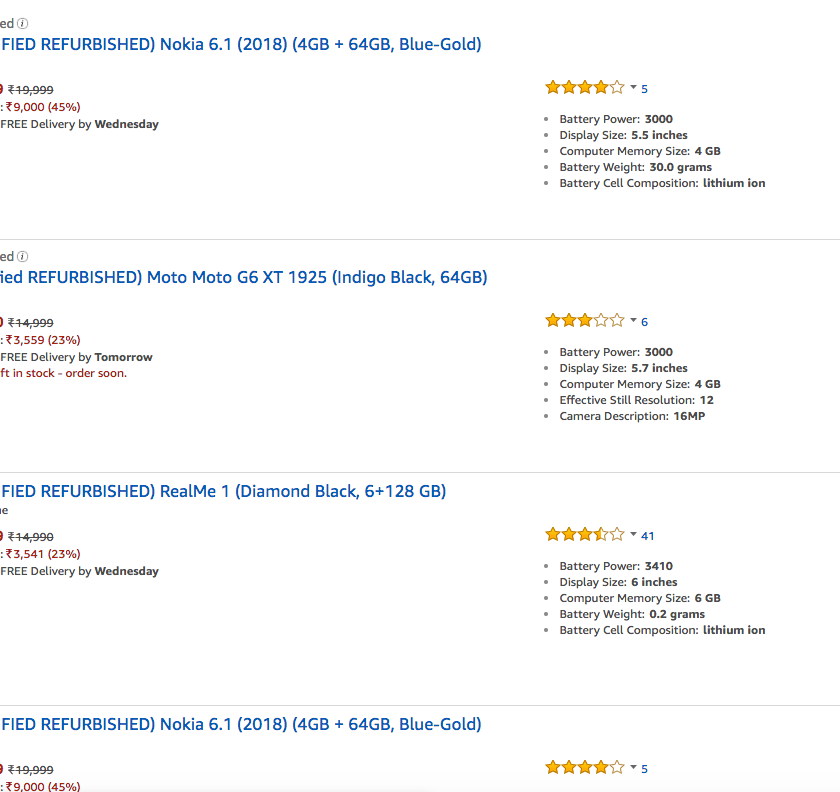The height and width of the screenshot is (792, 840).
Task: Click the ₹3,541 (23%) savings text for RealMe 1
Action: coord(43,554)
